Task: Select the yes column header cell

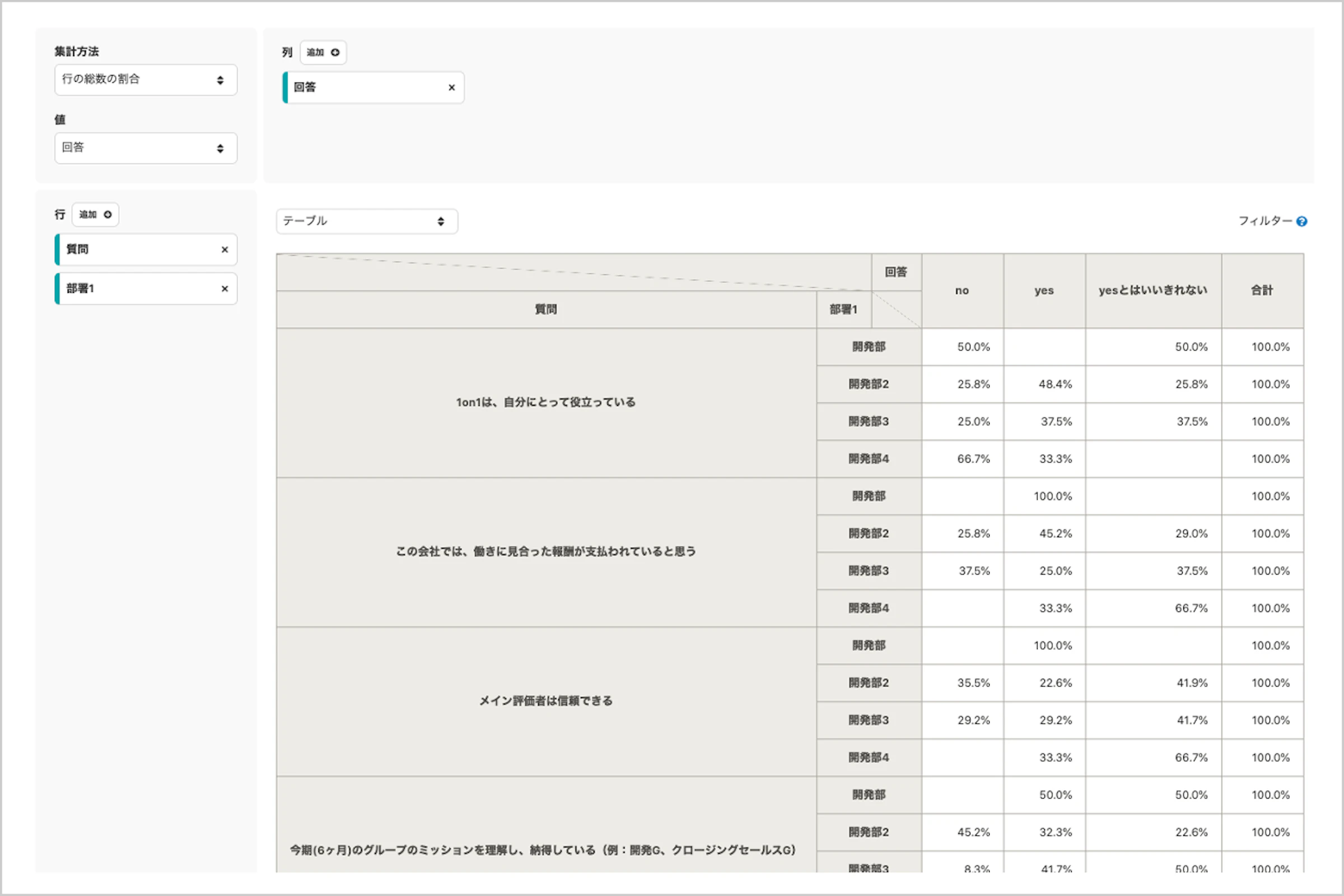Action: [1044, 290]
